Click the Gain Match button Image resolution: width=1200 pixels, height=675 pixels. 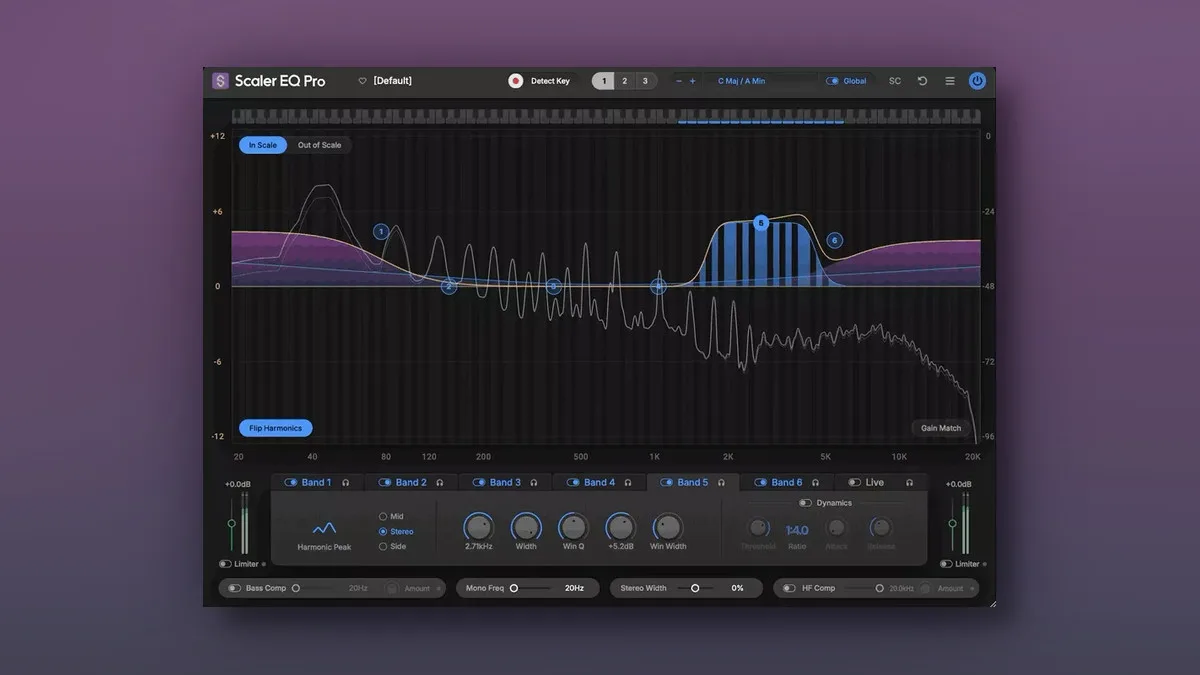point(941,428)
